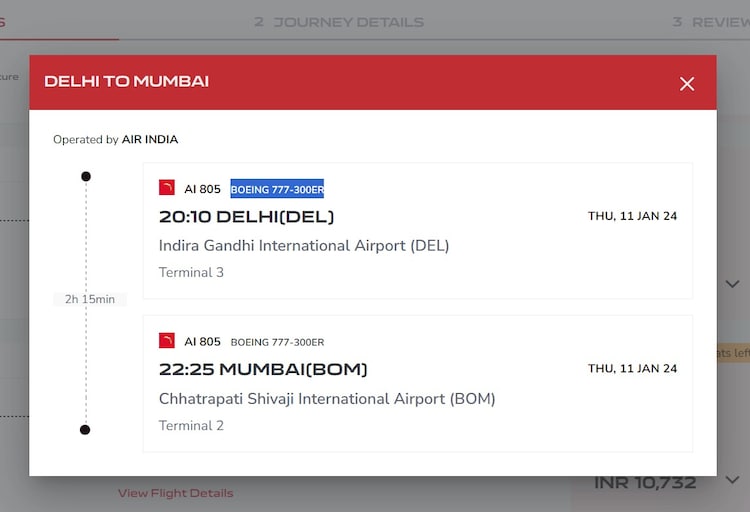Click Chhatrapati Shivaji International Airport (BOM) text
The width and height of the screenshot is (750, 512).
[327, 398]
